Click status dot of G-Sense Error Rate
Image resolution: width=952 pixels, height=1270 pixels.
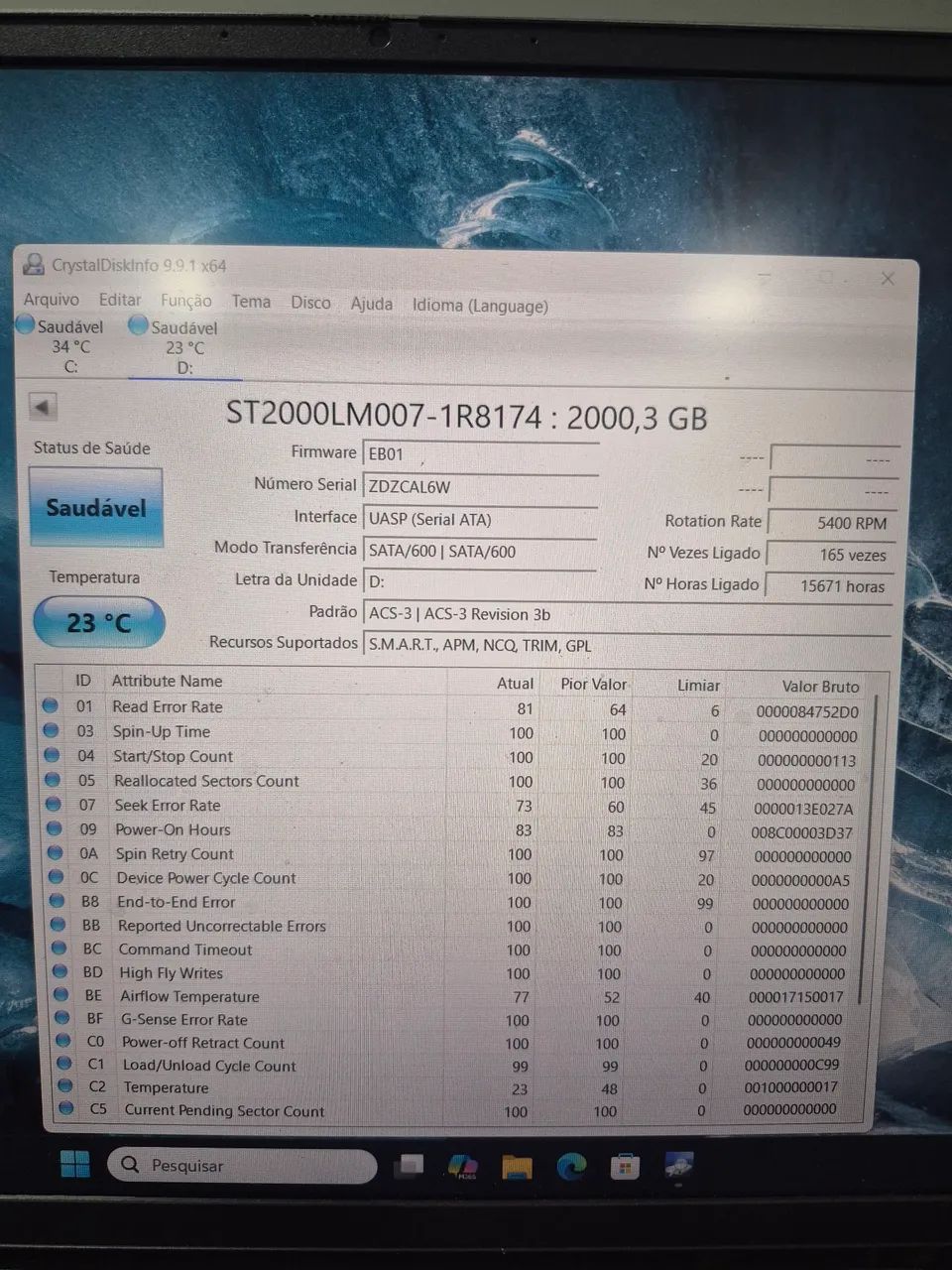coord(62,1018)
